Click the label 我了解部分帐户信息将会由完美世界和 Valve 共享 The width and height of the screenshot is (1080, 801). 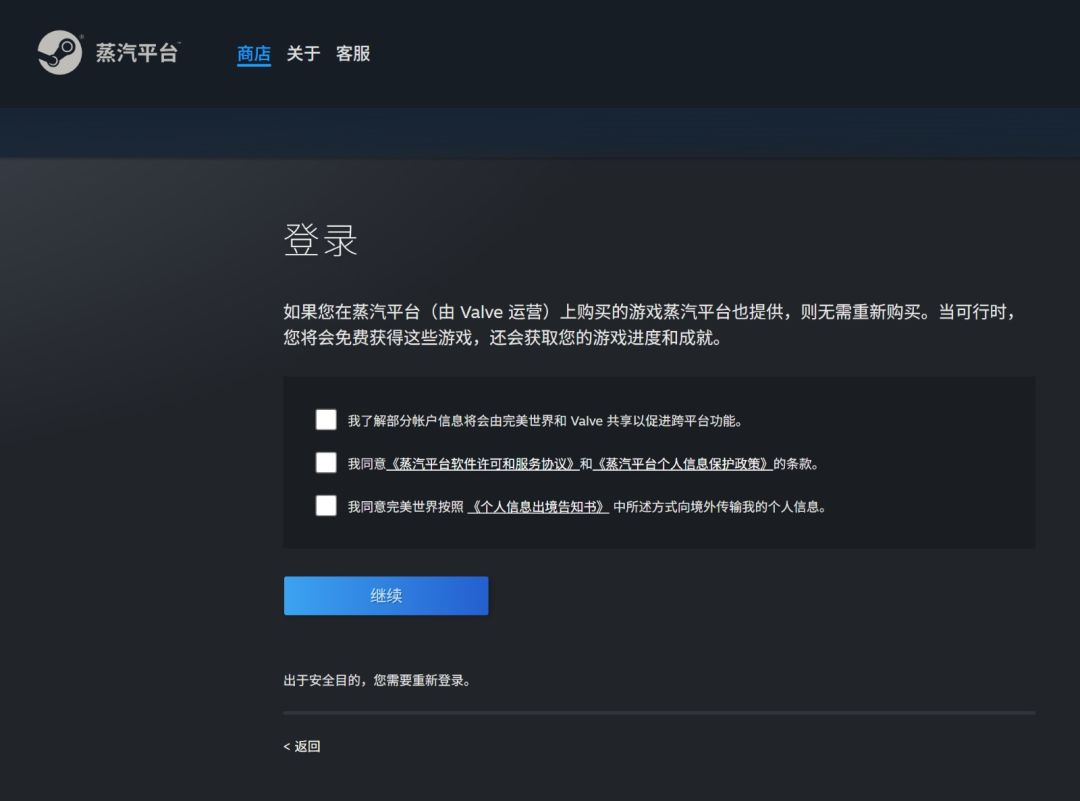click(x=544, y=421)
